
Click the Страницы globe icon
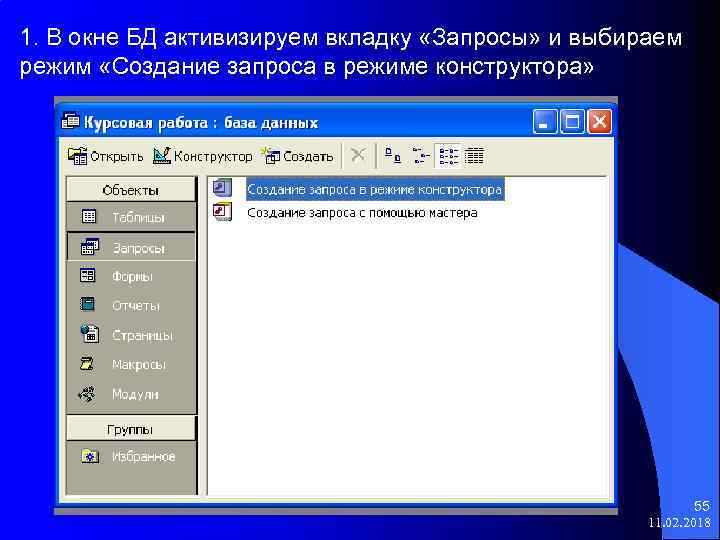[x=90, y=333]
